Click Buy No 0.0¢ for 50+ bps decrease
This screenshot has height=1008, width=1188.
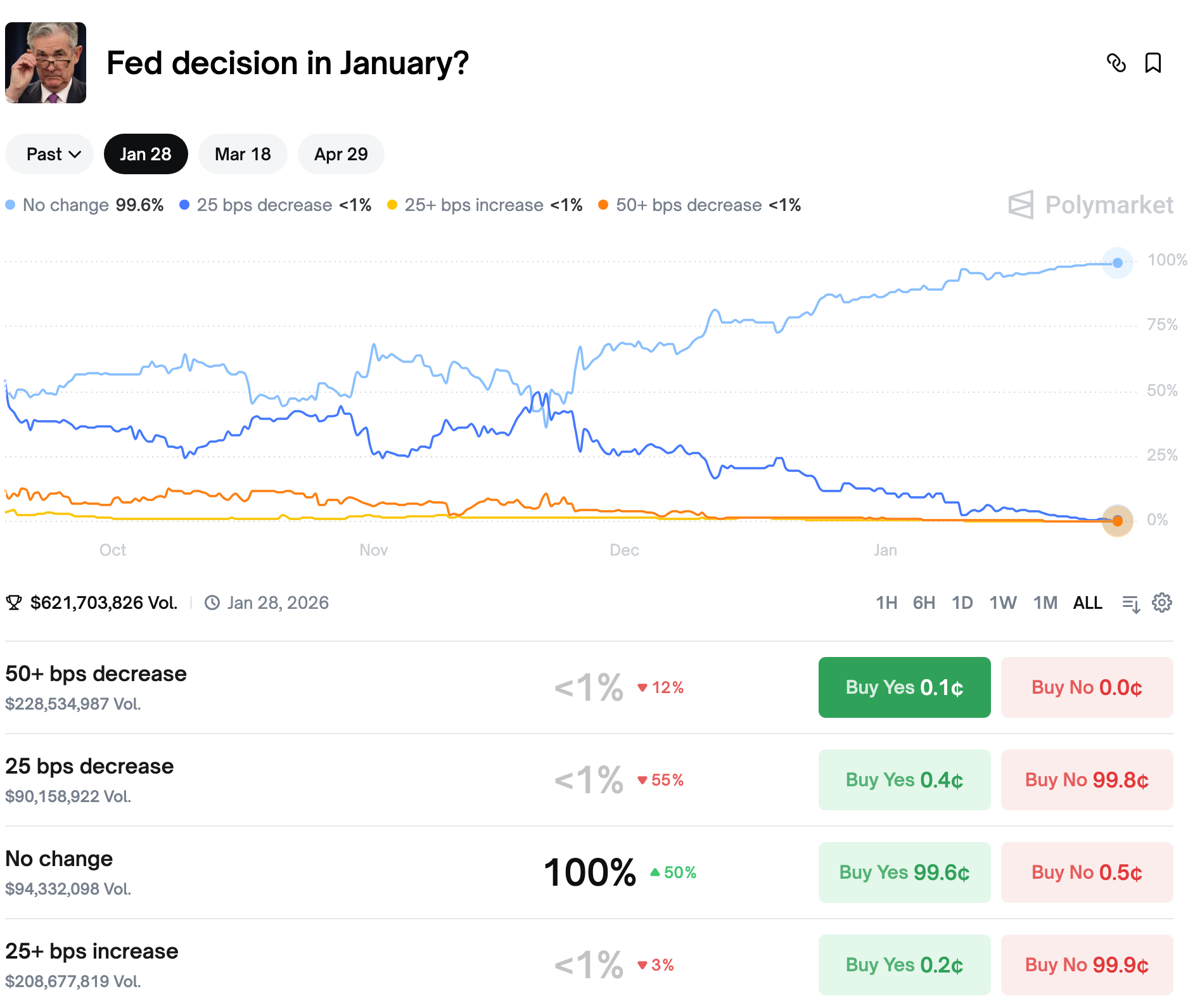coord(1086,687)
